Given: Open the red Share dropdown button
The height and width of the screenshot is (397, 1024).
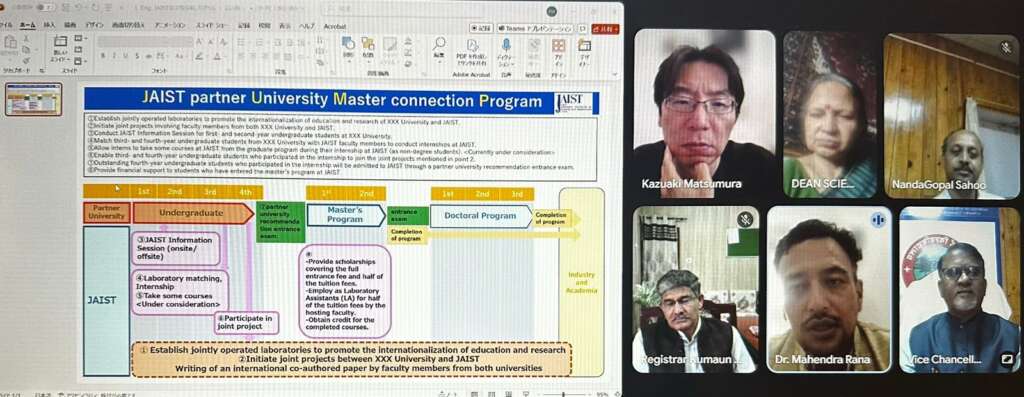Looking at the screenshot, I should pos(605,29).
